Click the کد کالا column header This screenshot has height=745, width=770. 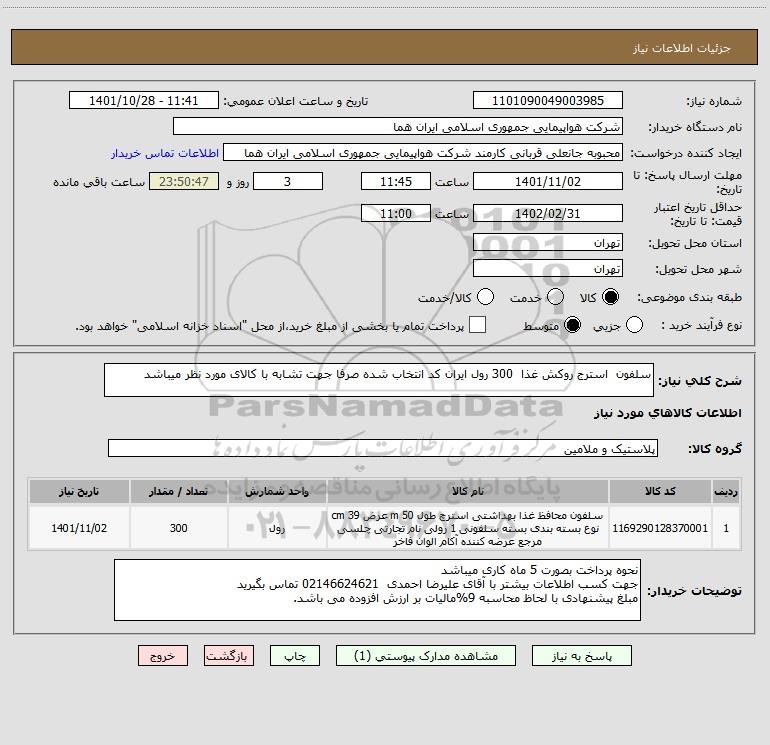660,491
